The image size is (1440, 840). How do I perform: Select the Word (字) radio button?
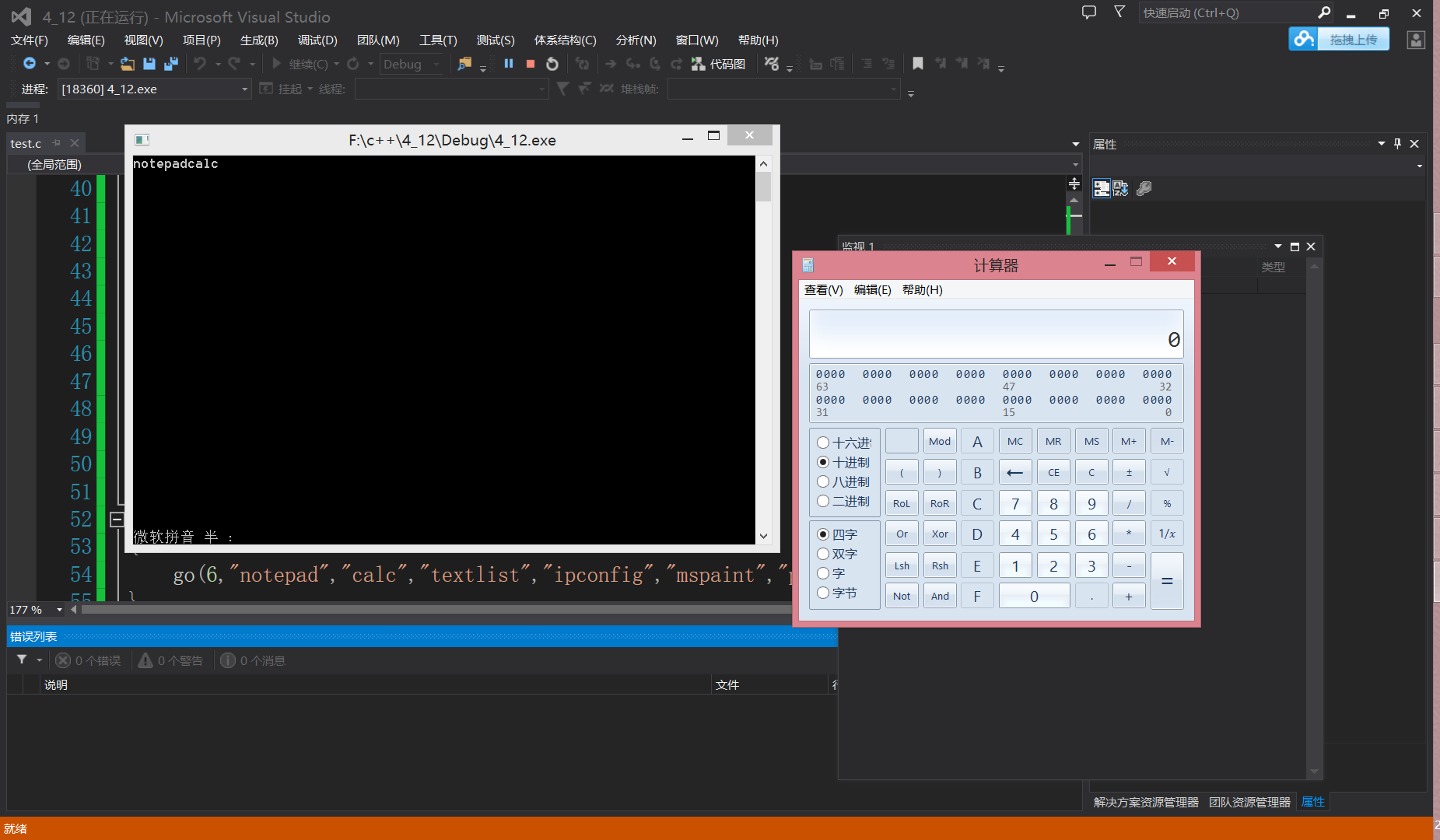click(x=823, y=573)
